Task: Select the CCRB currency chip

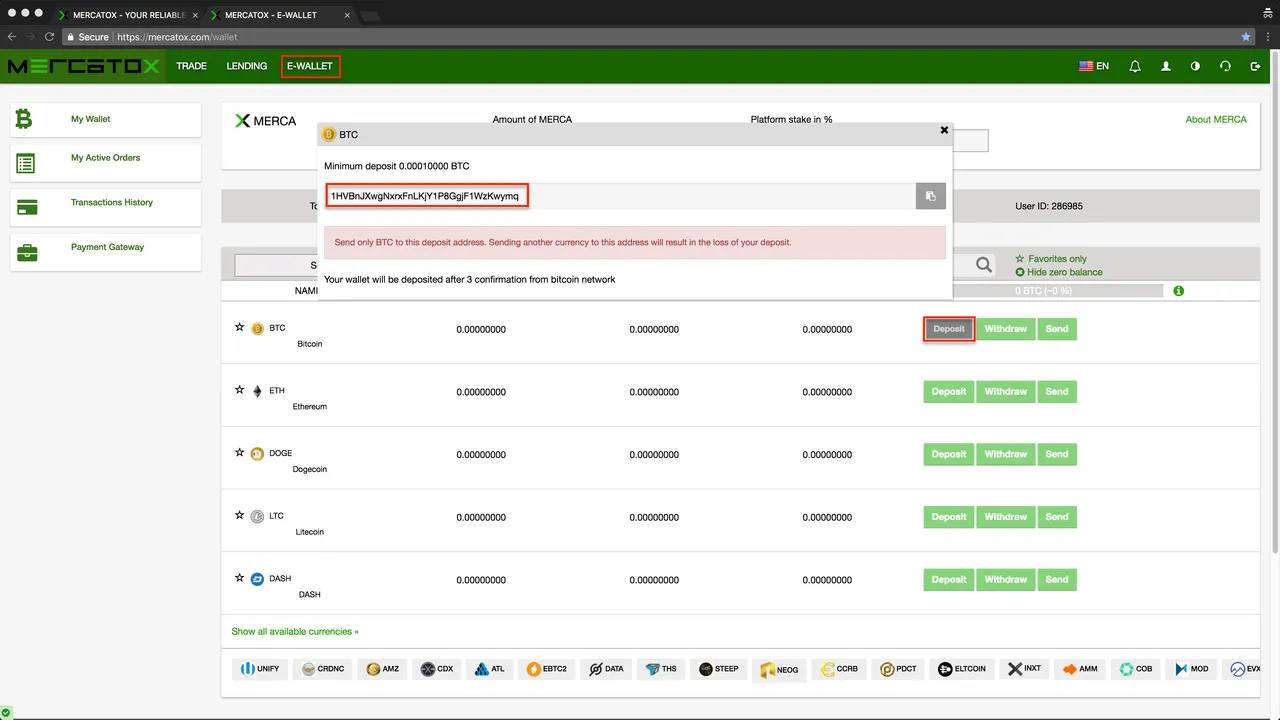Action: click(x=838, y=669)
